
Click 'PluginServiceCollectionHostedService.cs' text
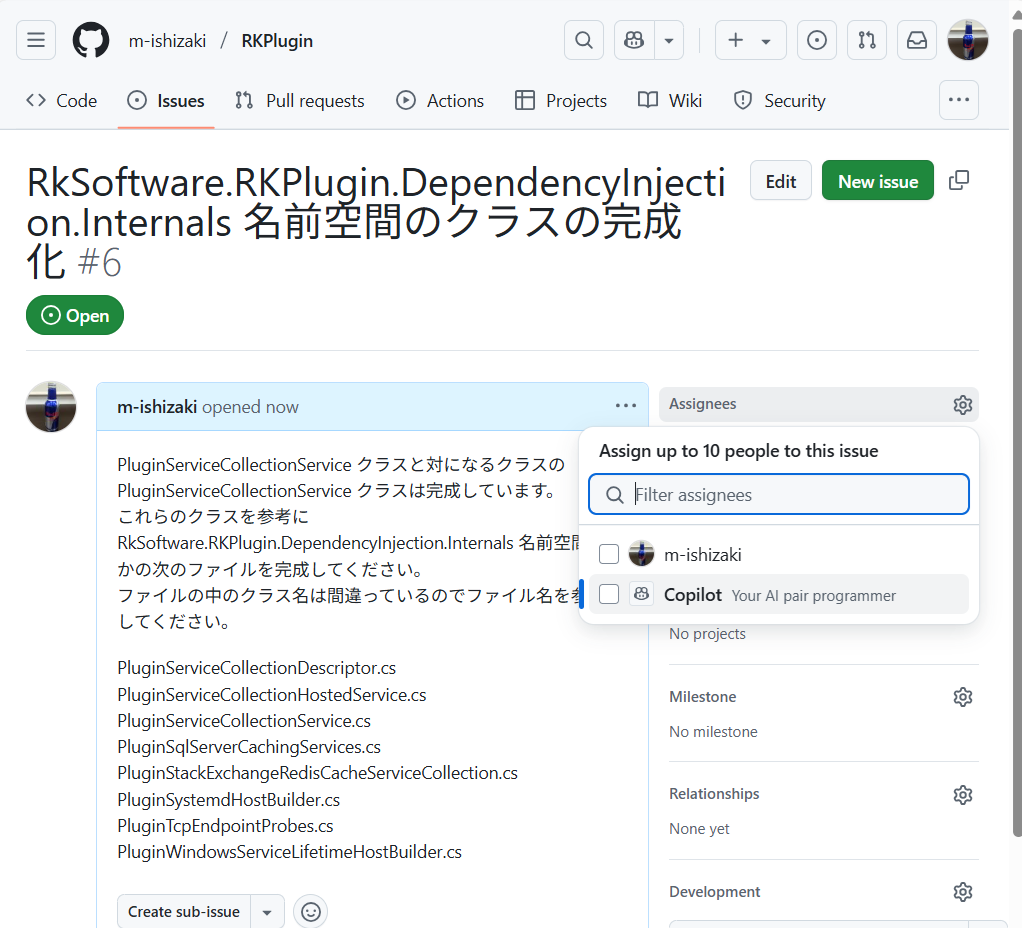(272, 695)
